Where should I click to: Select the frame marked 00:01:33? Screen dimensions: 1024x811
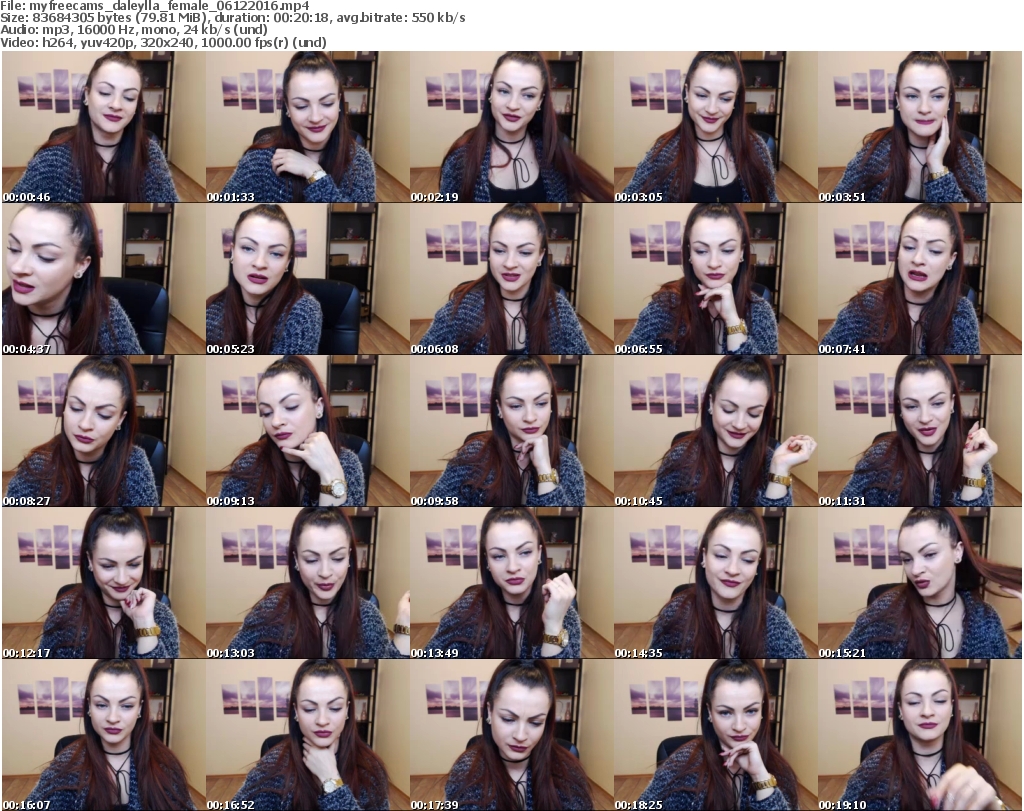[306, 127]
